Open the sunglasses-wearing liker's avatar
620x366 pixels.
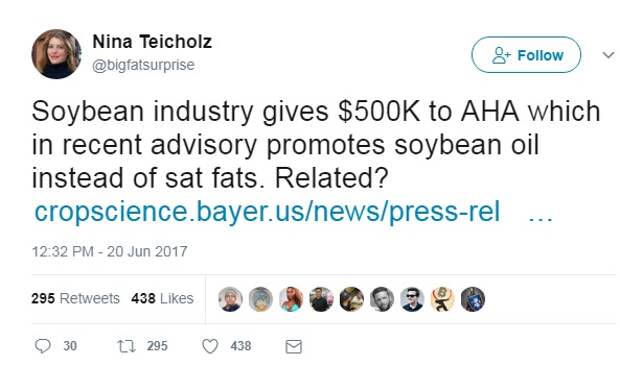point(412,299)
